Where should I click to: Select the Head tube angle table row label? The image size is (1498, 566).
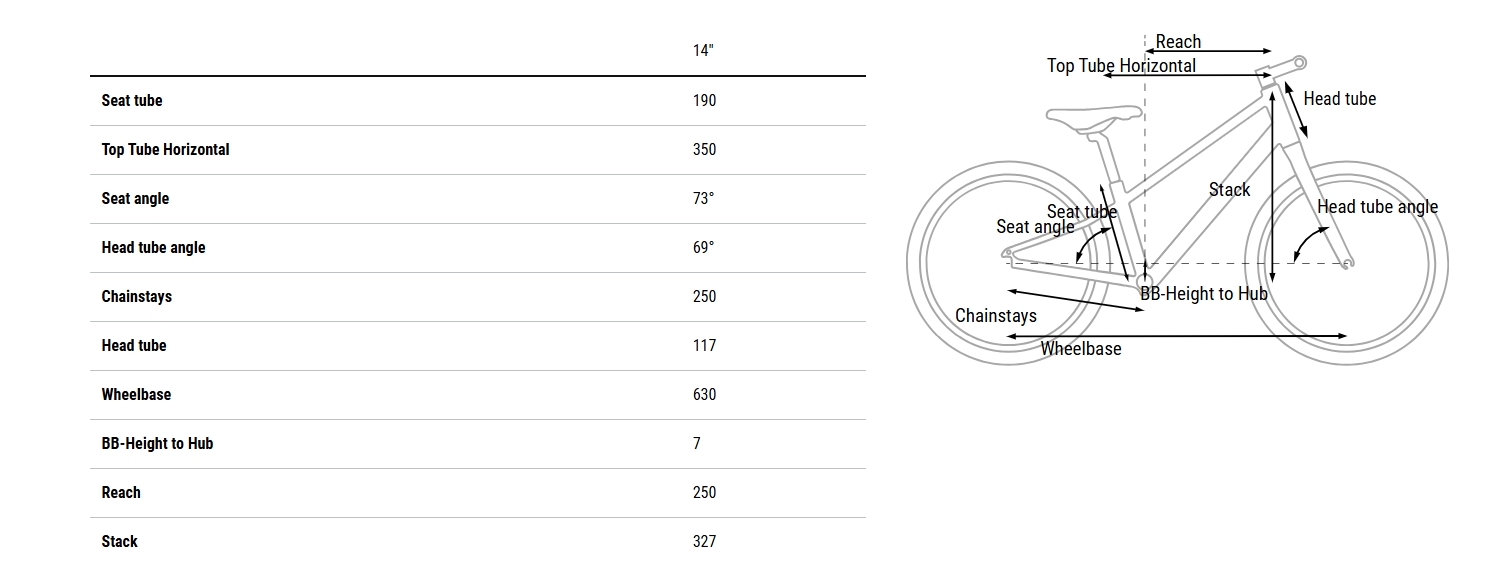coord(153,247)
